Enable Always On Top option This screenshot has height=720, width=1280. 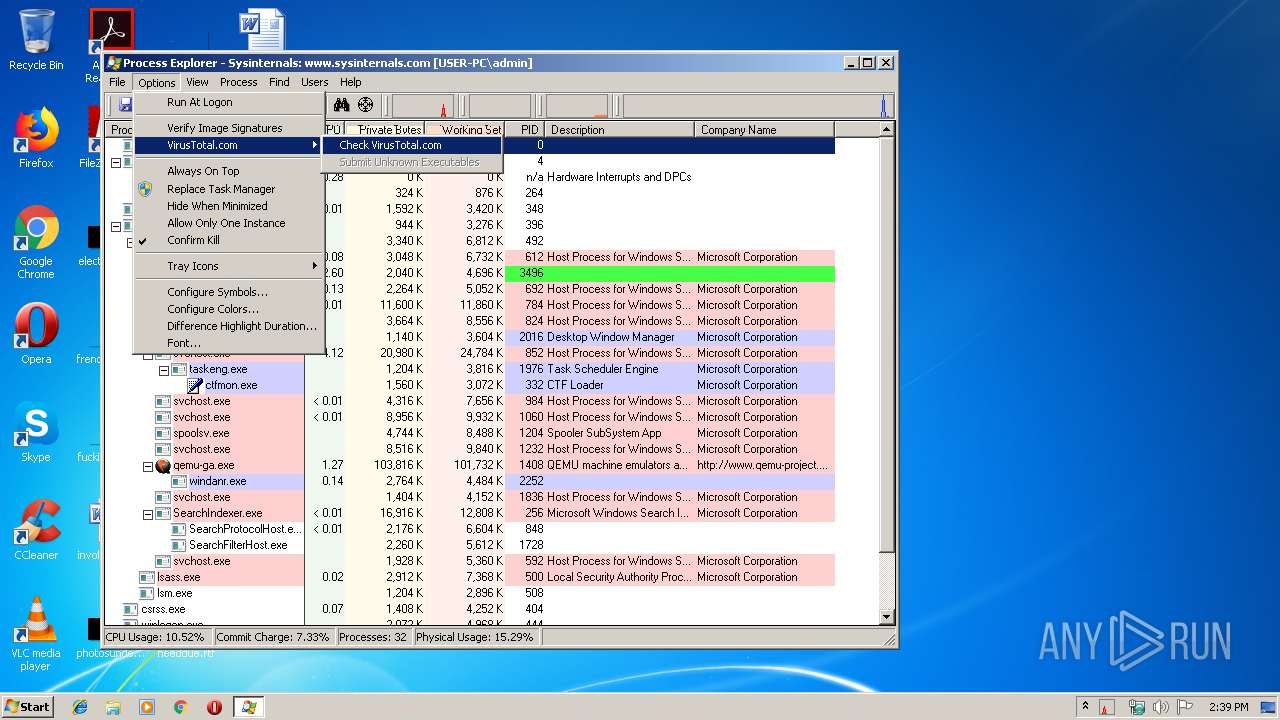pos(229,171)
